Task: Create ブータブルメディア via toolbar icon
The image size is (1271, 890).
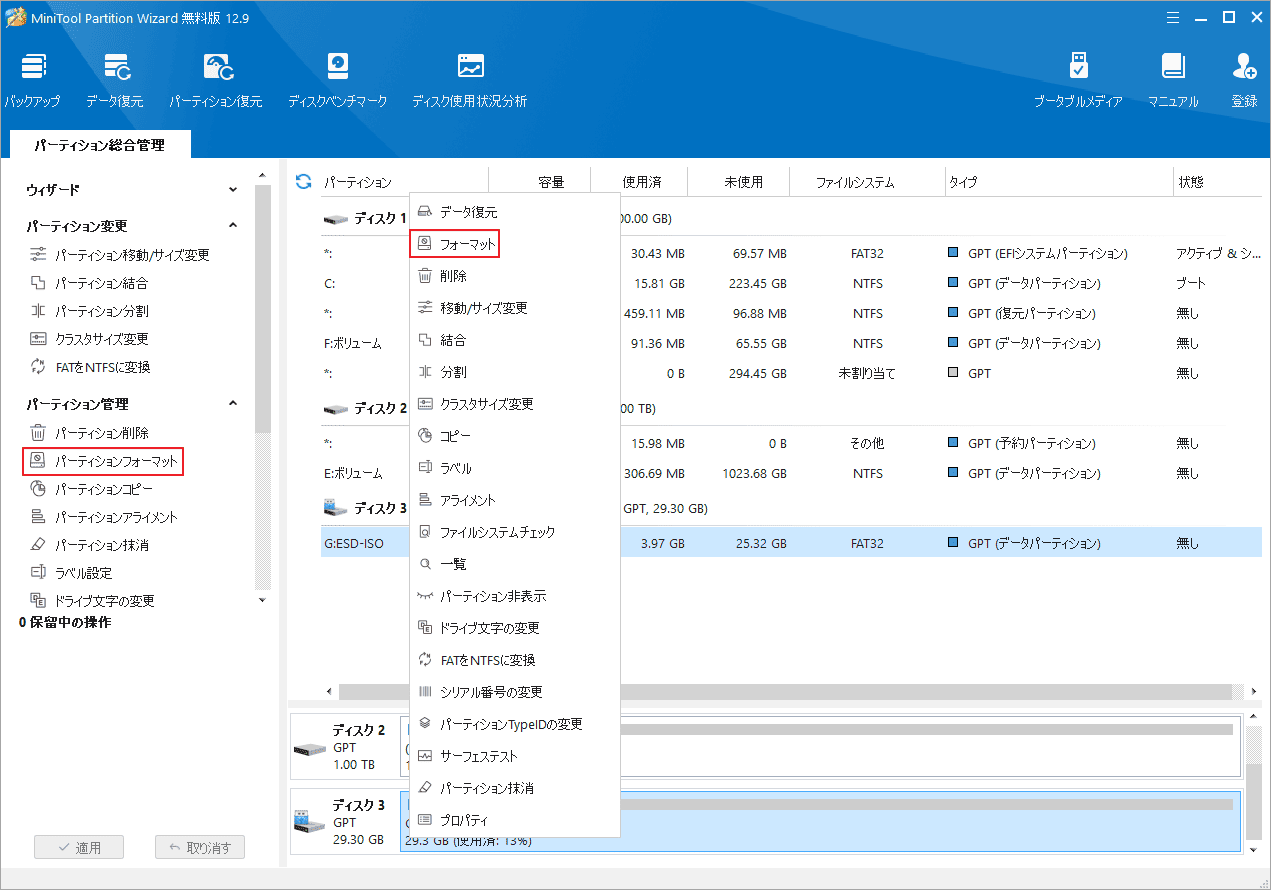Action: 1078,80
